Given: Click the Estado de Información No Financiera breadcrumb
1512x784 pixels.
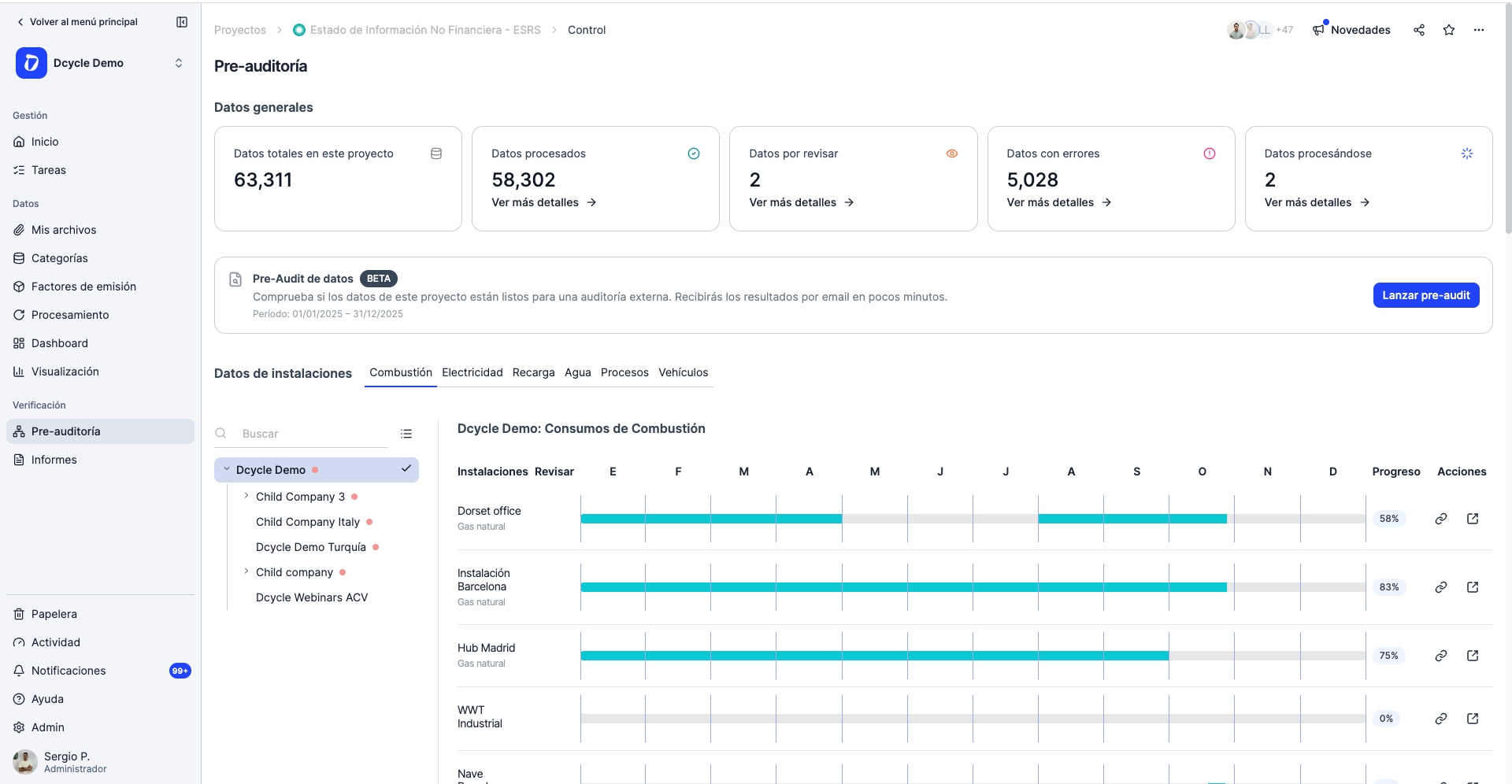Looking at the screenshot, I should pos(417,30).
